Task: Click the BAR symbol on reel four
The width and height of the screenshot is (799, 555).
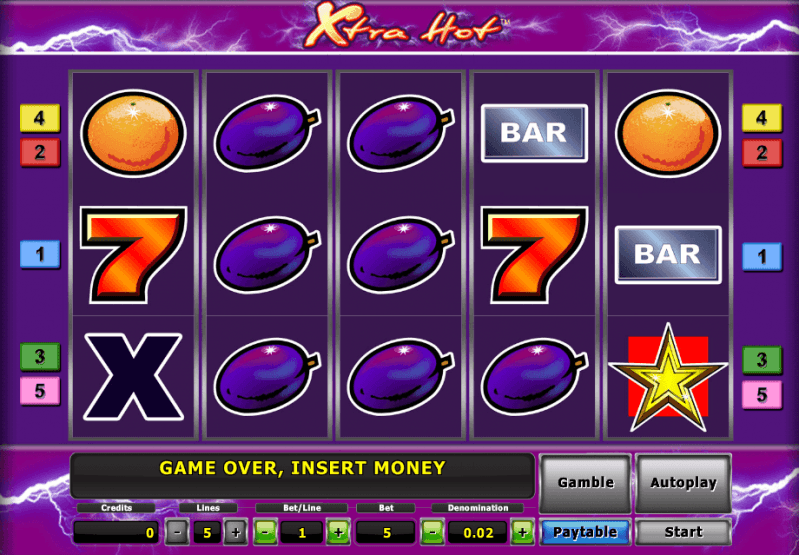Action: pyautogui.click(x=534, y=133)
